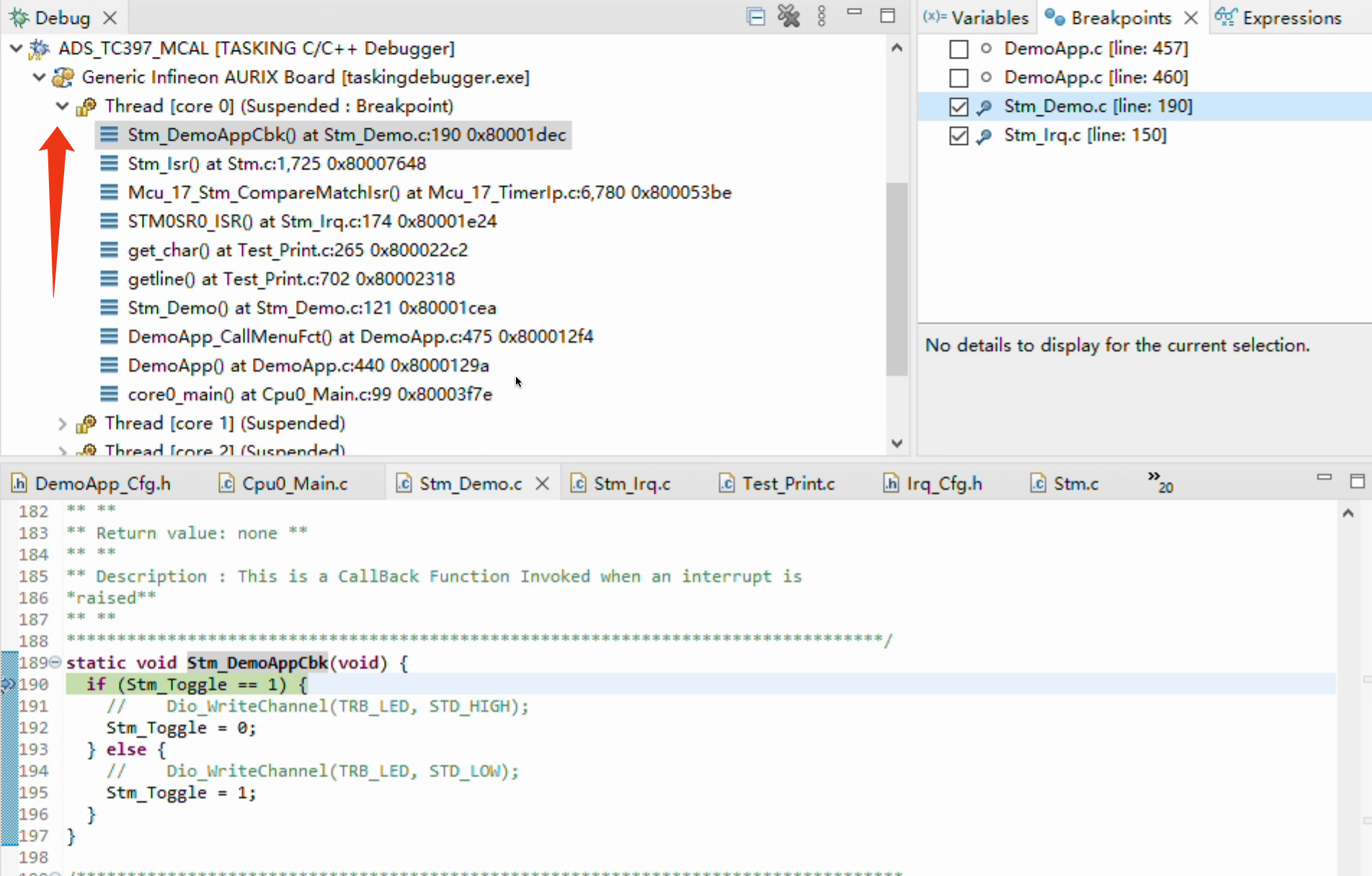This screenshot has height=876, width=1372.
Task: Click thread icon for core 0
Action: 86,107
